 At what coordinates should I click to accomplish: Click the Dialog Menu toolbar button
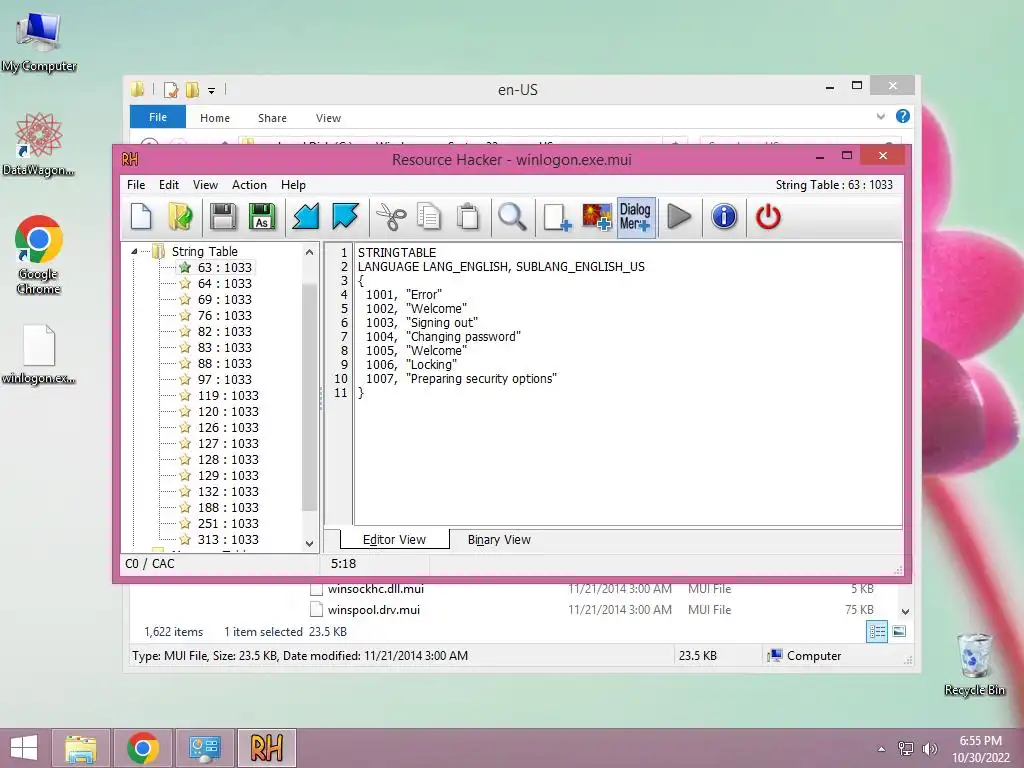(636, 217)
